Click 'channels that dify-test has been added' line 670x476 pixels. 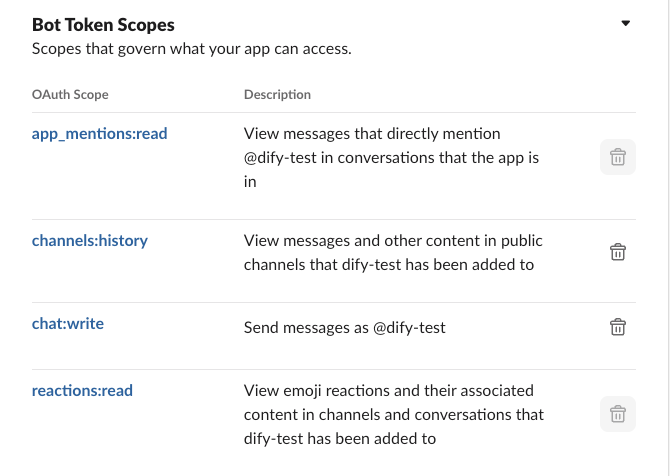(x=390, y=265)
